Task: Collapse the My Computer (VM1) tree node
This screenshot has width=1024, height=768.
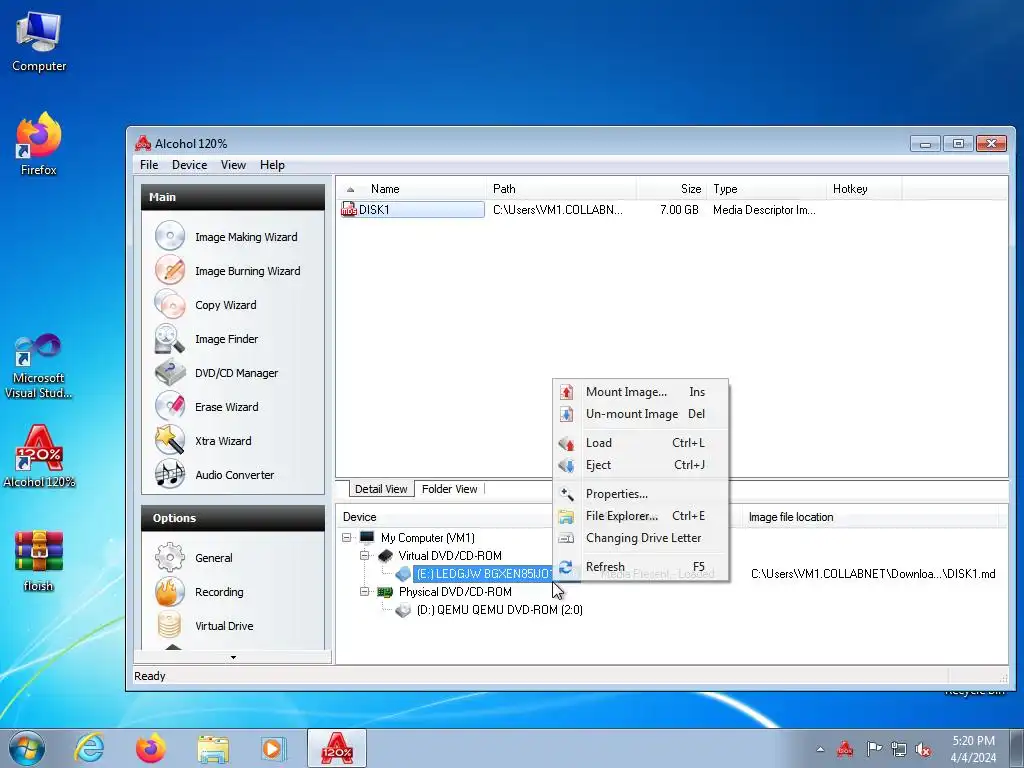Action: click(347, 537)
